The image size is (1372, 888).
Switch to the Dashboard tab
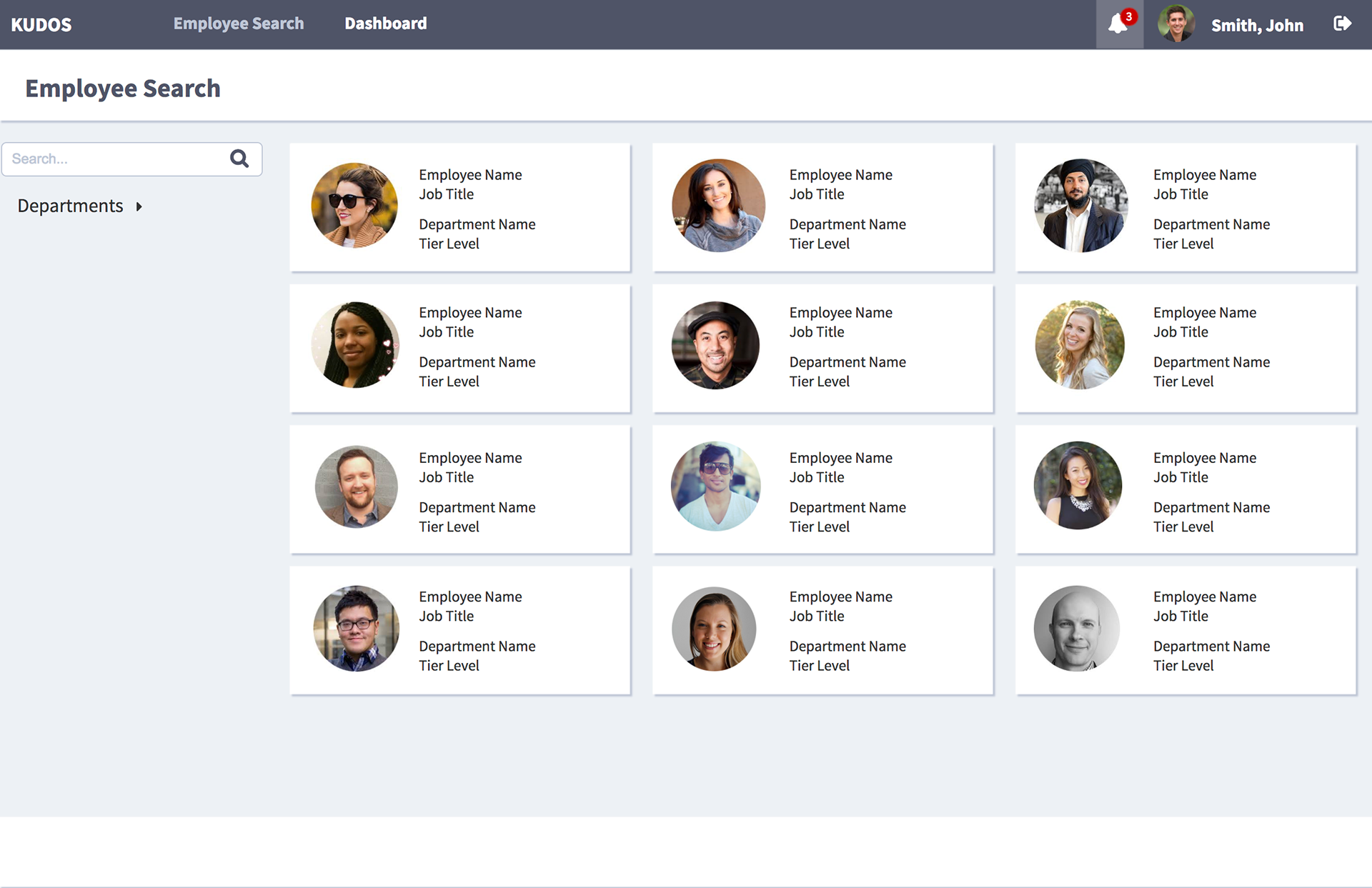[x=385, y=24]
